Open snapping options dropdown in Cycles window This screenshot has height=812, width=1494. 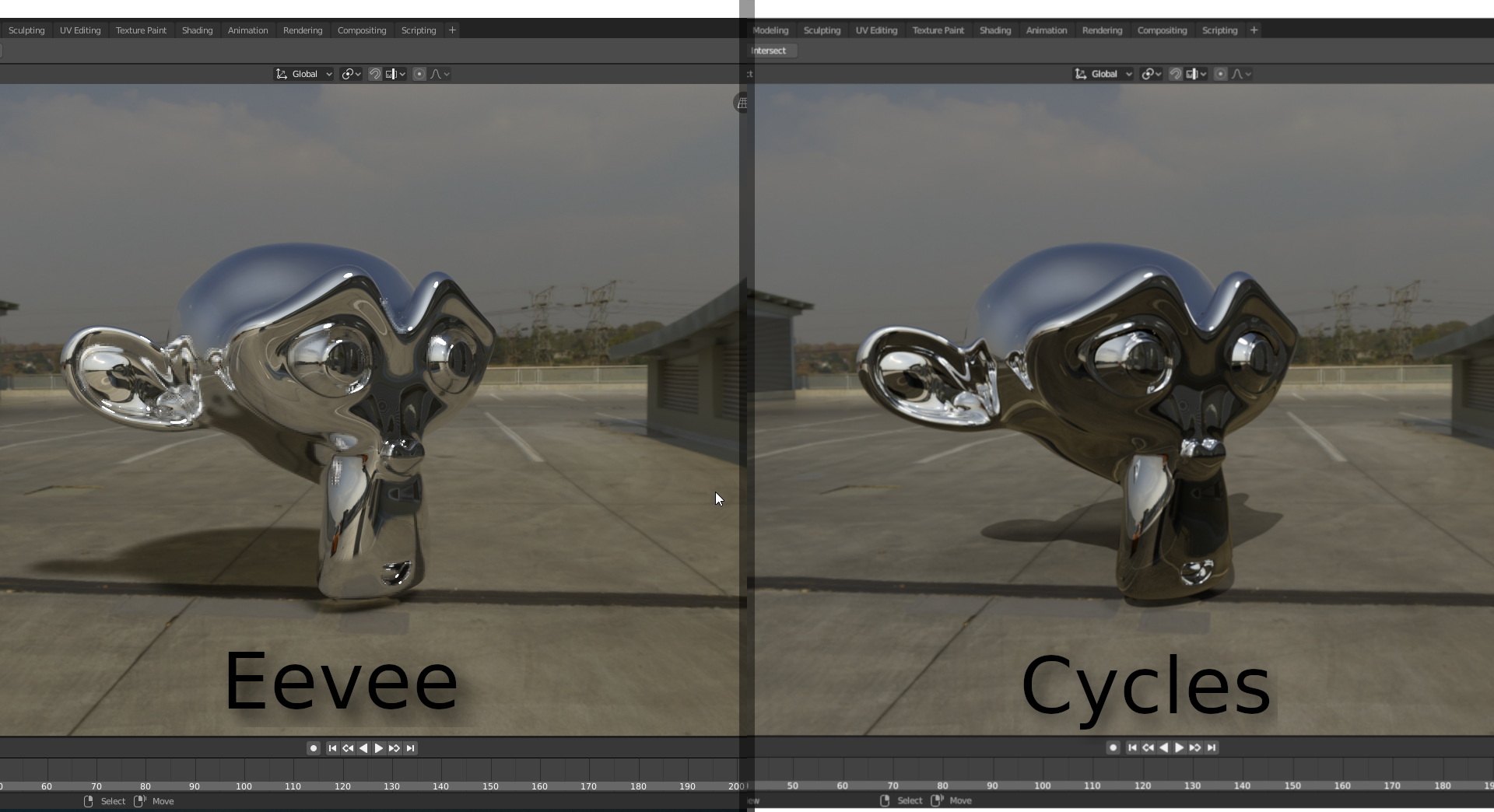pos(1197,74)
